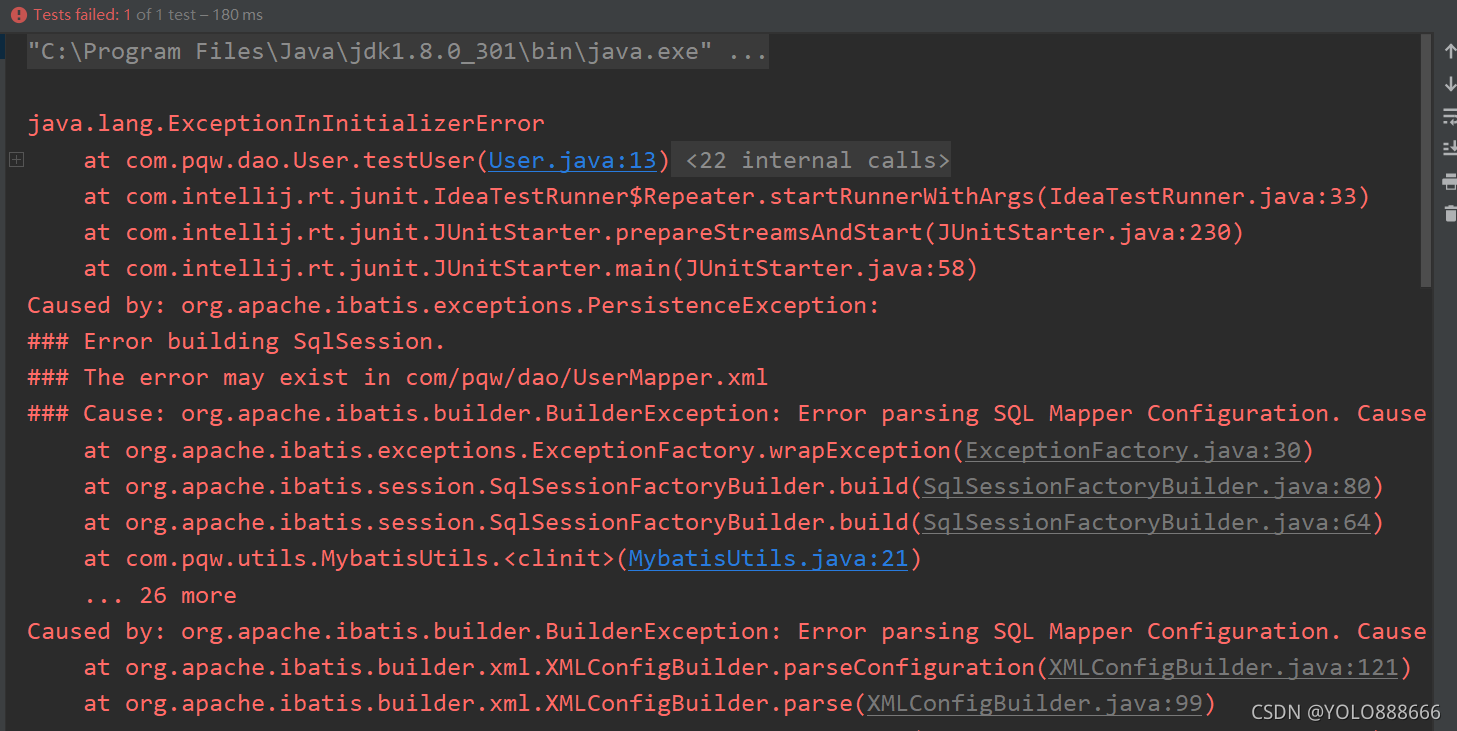Open the XMLConfigBuilder.java:99 link
The image size is (1457, 731).
coord(1034,704)
